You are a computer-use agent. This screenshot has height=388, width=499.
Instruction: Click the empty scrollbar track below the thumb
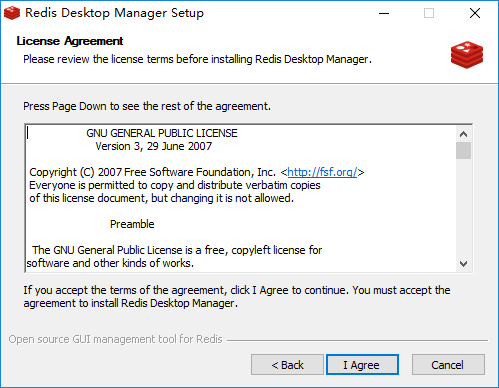[463, 207]
